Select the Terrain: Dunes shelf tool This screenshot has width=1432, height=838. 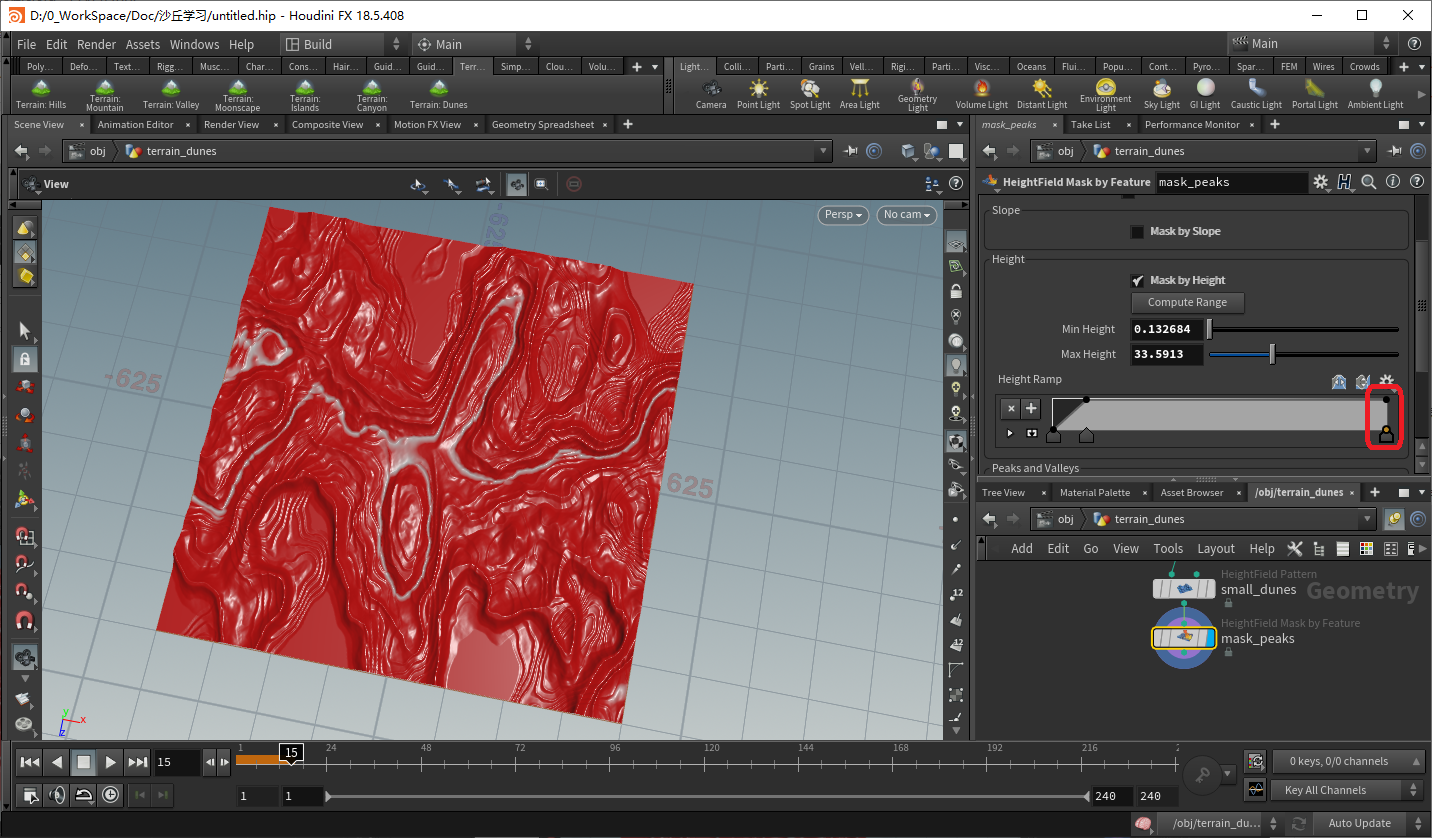(x=439, y=95)
